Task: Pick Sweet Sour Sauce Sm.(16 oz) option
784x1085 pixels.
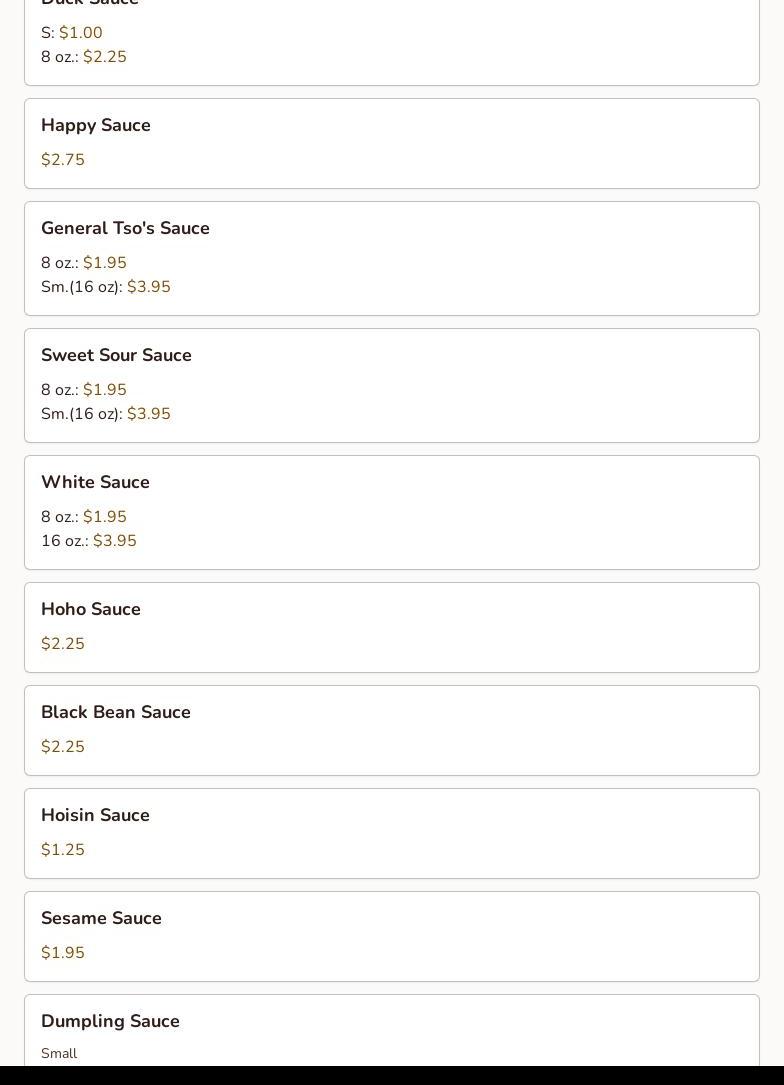Action: pos(106,414)
